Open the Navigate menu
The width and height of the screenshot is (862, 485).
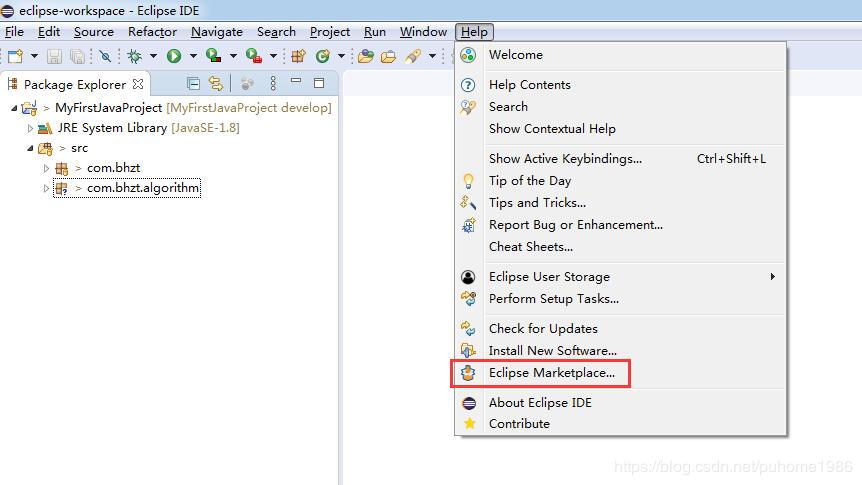click(217, 32)
